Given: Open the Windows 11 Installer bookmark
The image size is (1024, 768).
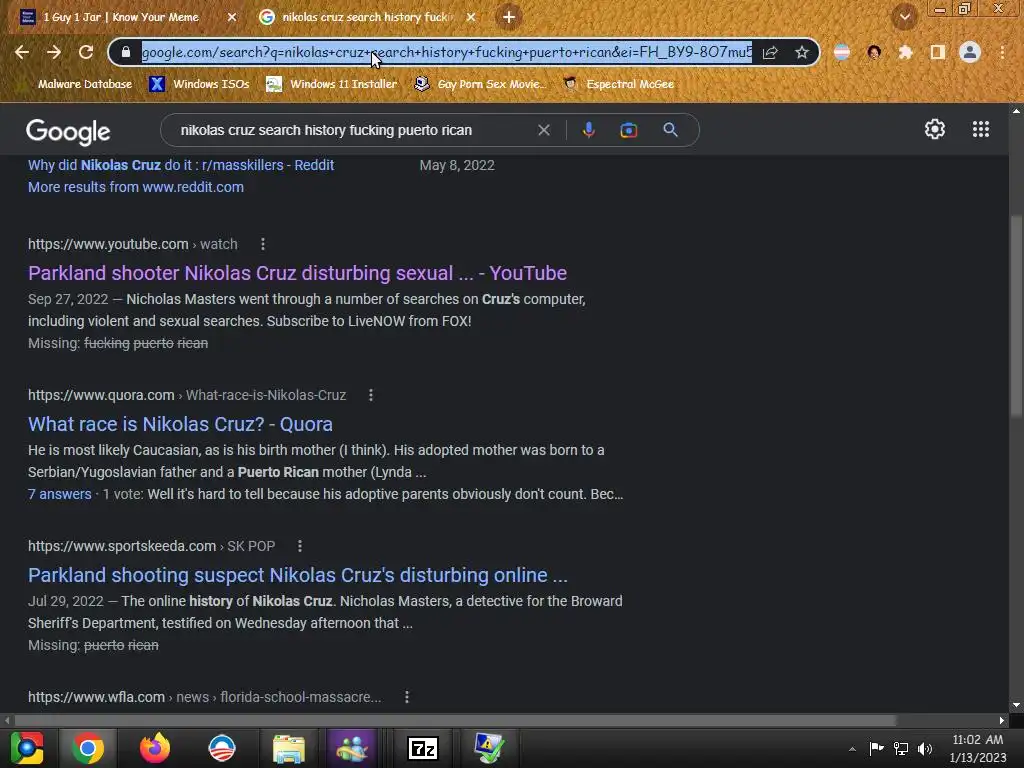Looking at the screenshot, I should tap(332, 84).
